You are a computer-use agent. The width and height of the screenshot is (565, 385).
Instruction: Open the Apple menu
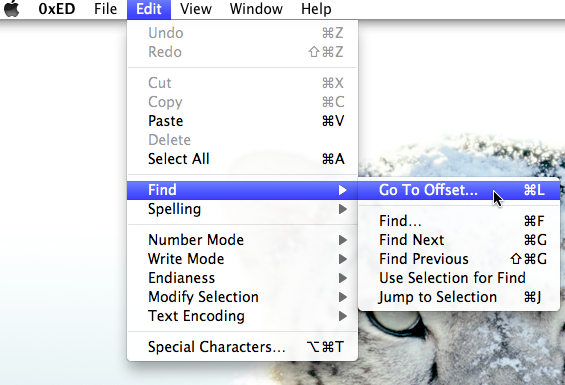pos(12,9)
